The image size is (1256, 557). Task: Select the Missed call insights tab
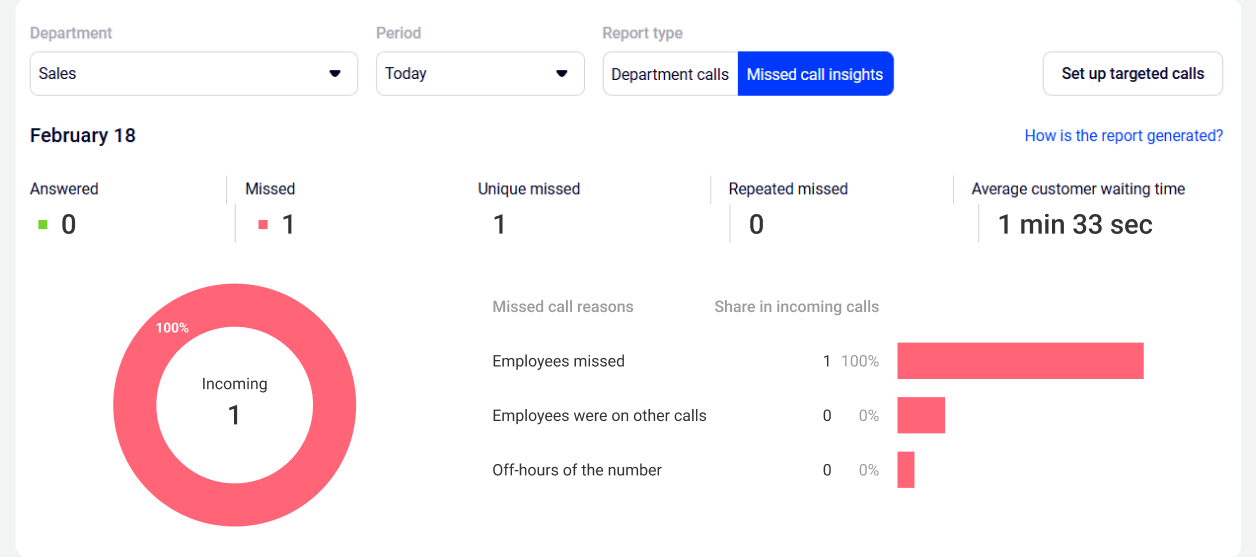[x=815, y=74]
